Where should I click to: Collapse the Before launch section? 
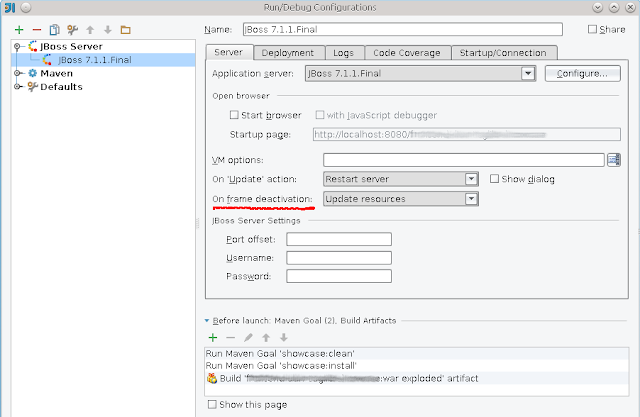coord(207,321)
